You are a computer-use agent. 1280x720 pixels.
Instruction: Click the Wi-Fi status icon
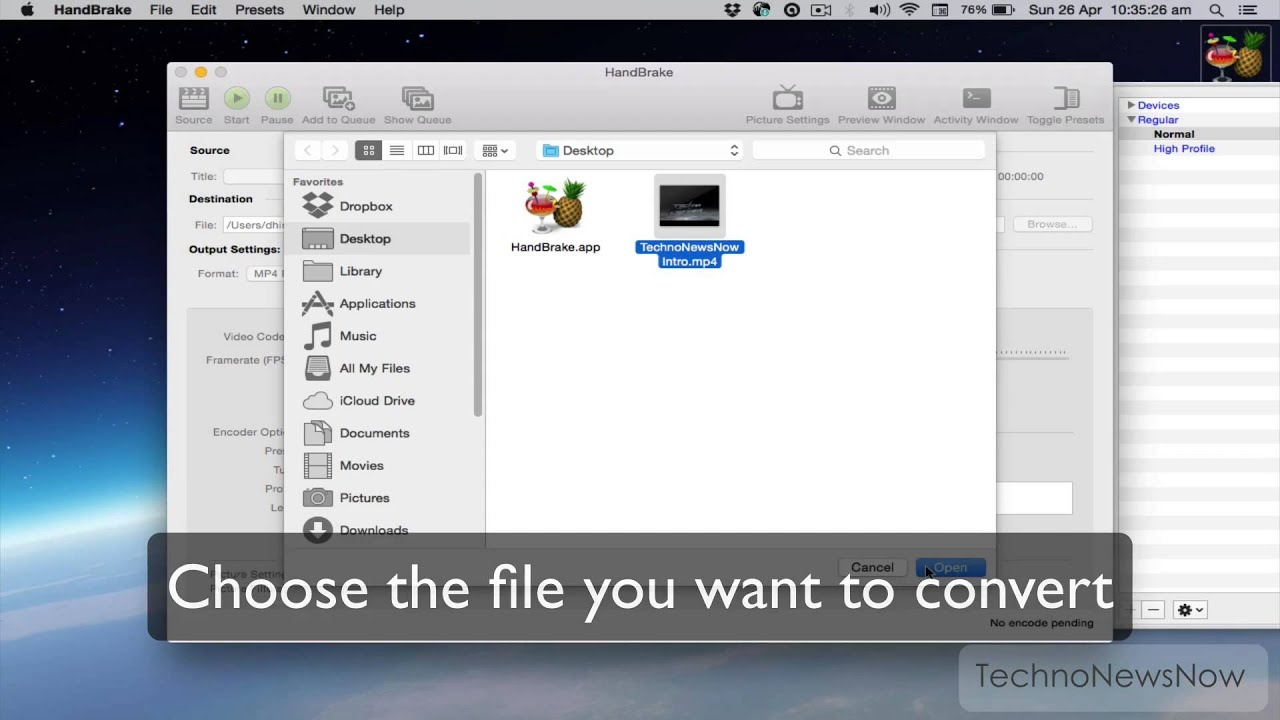coord(909,10)
